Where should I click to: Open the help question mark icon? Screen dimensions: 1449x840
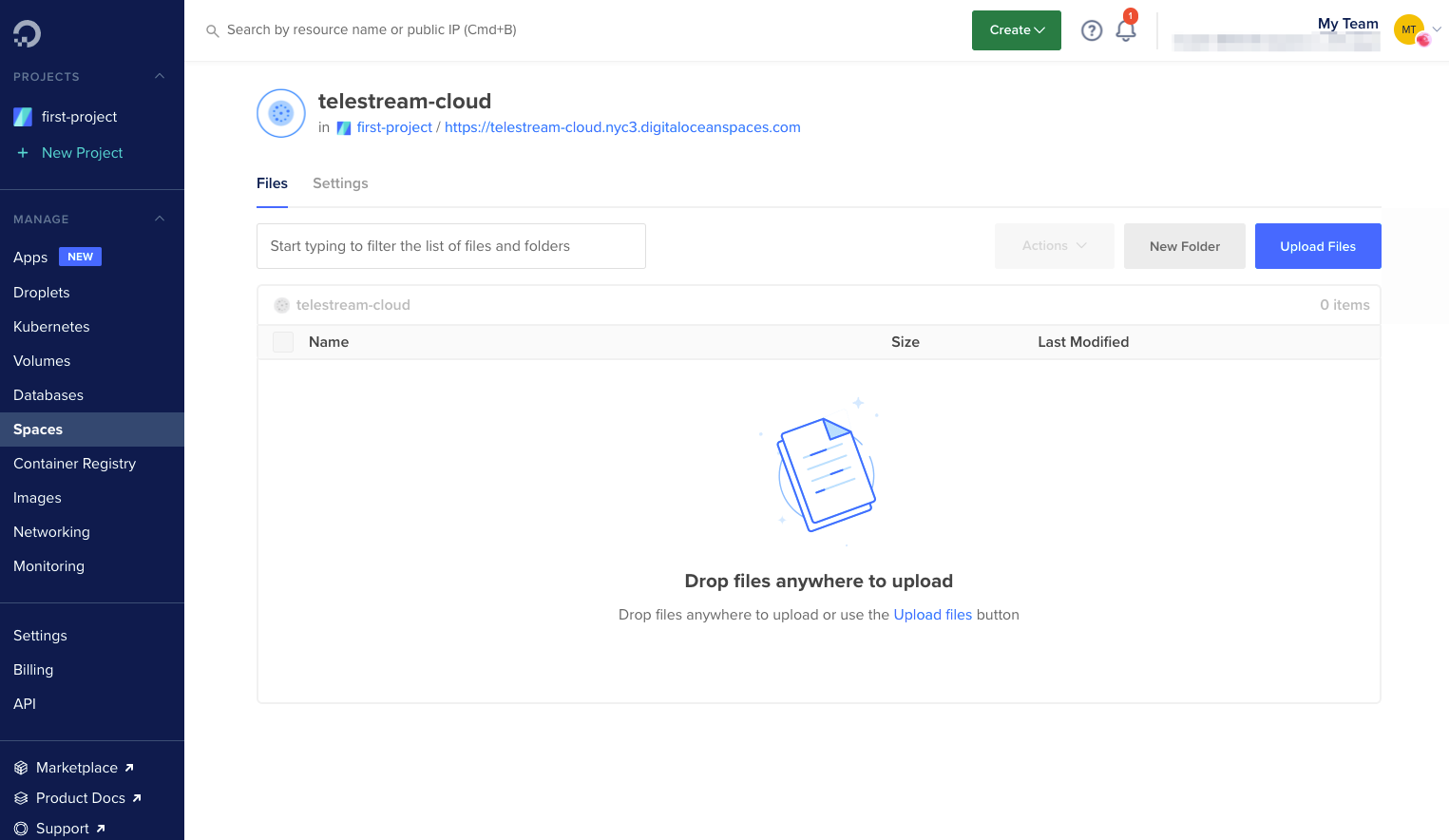point(1092,30)
